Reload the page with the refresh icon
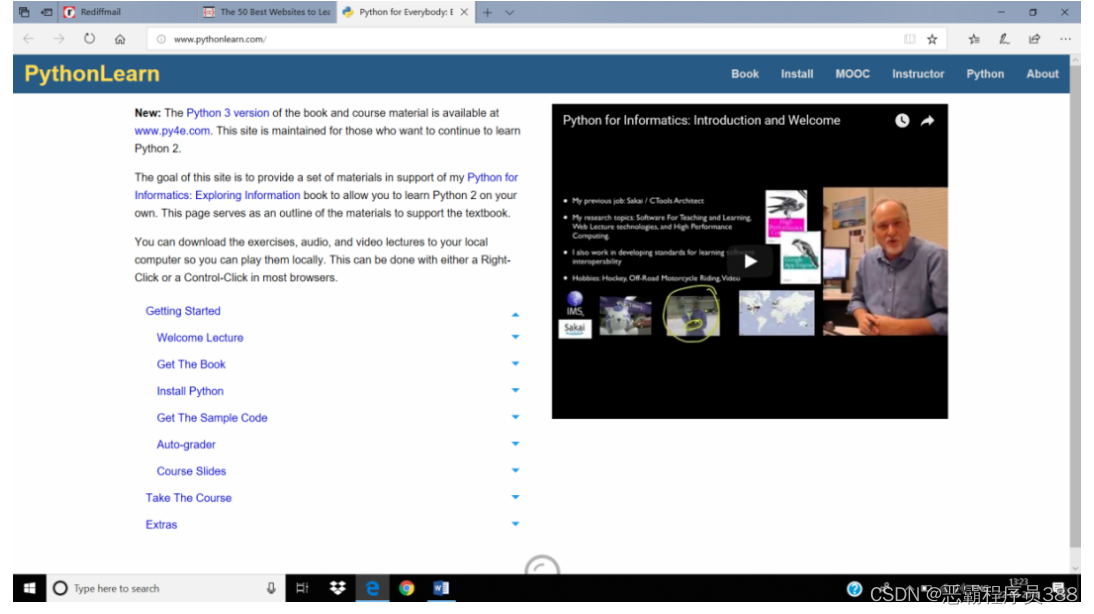This screenshot has width=1094, height=614. 89,39
